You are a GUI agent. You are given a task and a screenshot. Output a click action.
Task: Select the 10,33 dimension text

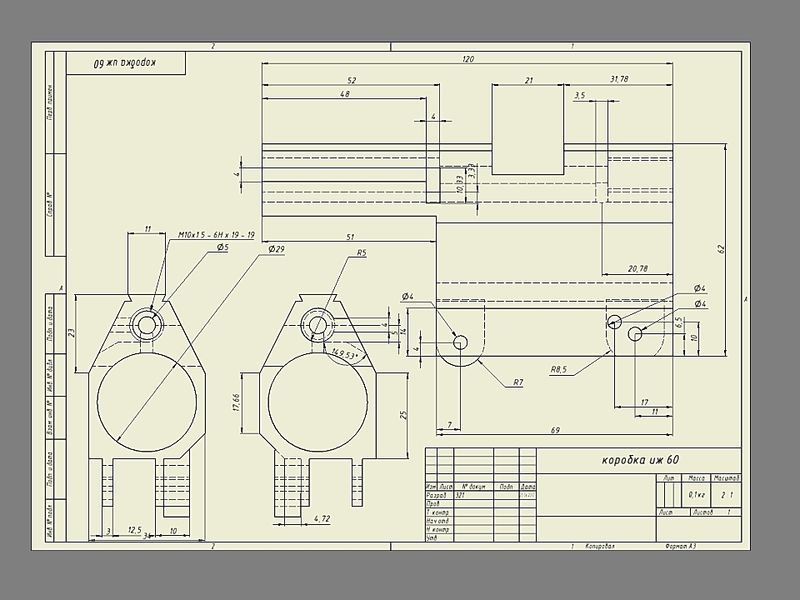(460, 184)
